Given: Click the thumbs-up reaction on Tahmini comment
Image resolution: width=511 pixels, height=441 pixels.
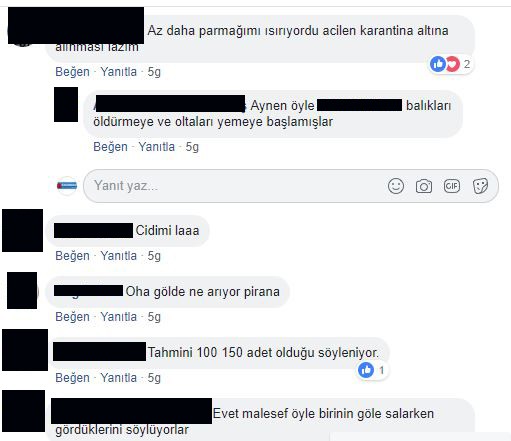Looking at the screenshot, I should [x=366, y=370].
